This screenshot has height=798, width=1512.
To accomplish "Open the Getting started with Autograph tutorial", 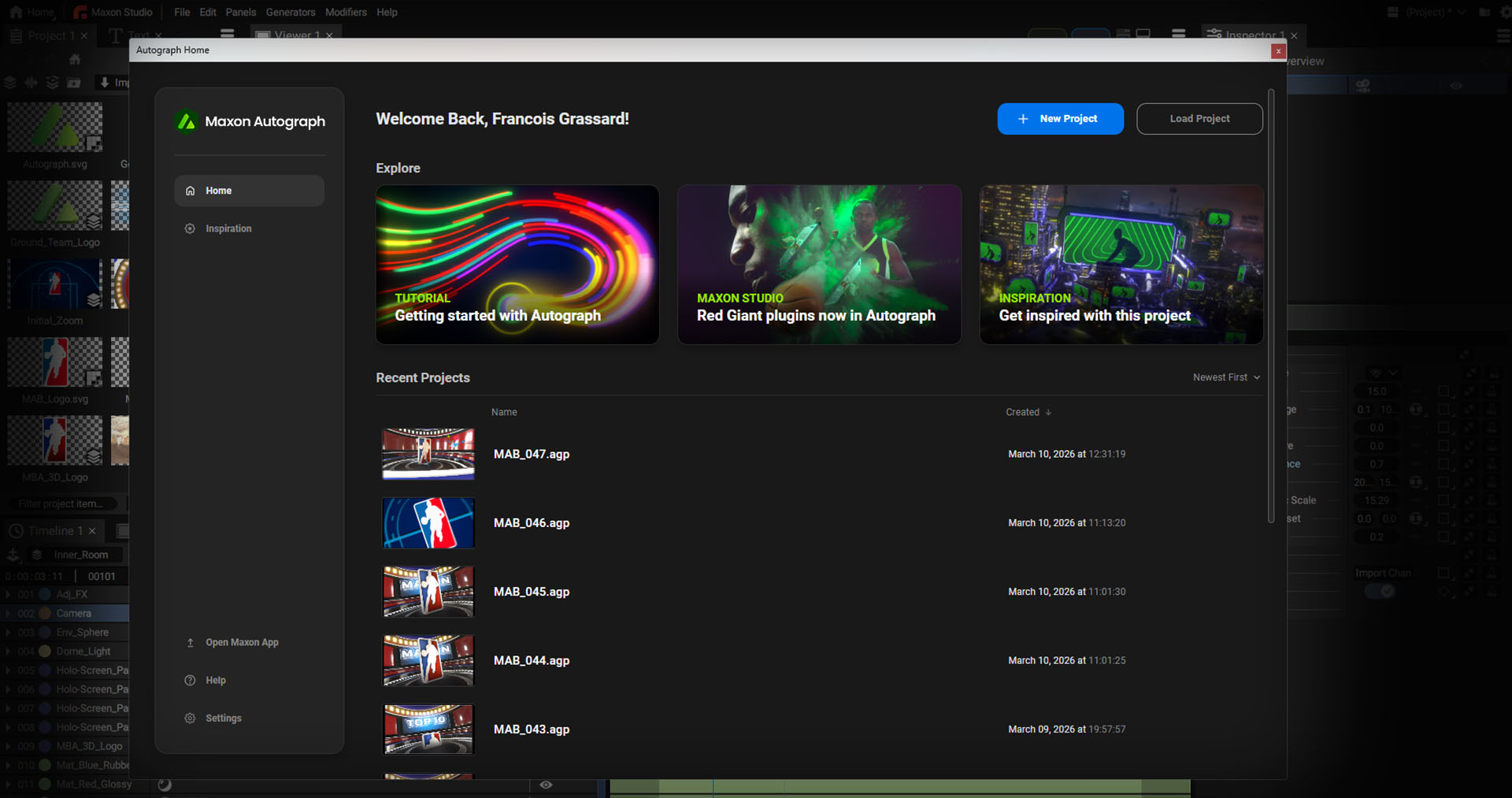I will [x=517, y=265].
